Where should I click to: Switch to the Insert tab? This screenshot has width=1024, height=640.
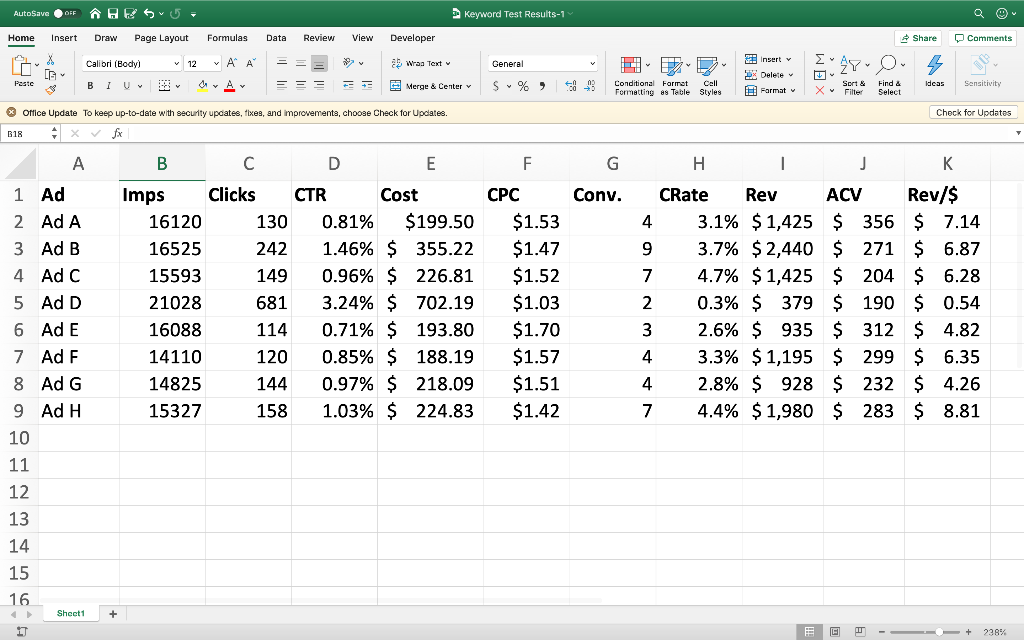[x=64, y=38]
